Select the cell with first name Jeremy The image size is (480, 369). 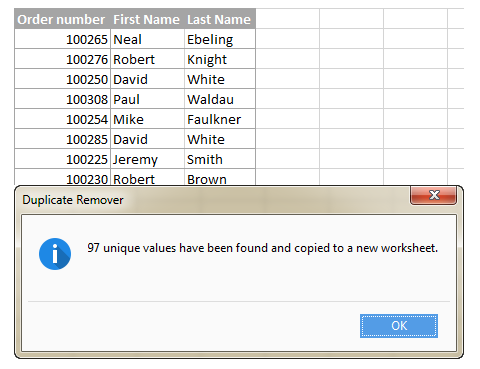point(147,159)
